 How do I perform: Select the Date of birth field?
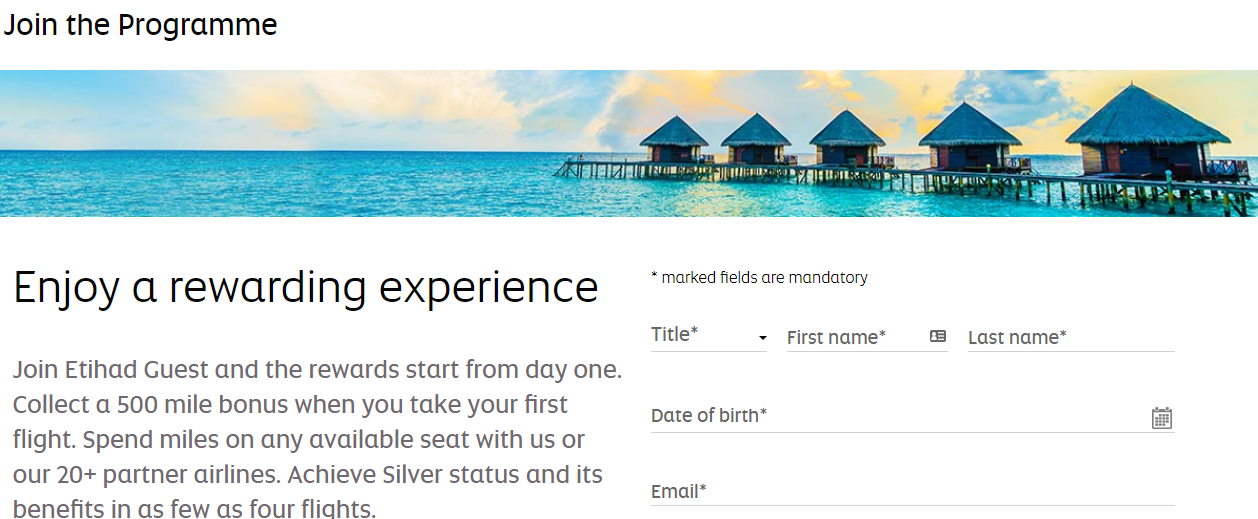tap(912, 416)
